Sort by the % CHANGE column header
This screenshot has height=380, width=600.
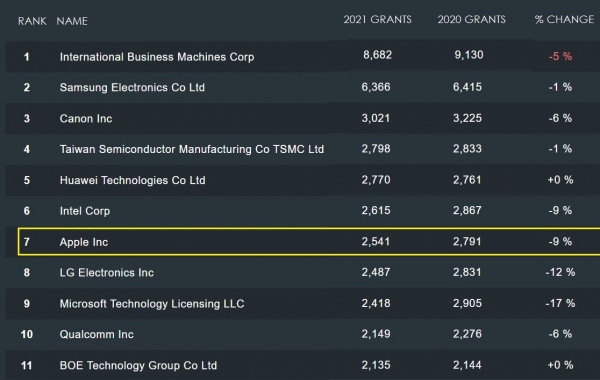[564, 19]
